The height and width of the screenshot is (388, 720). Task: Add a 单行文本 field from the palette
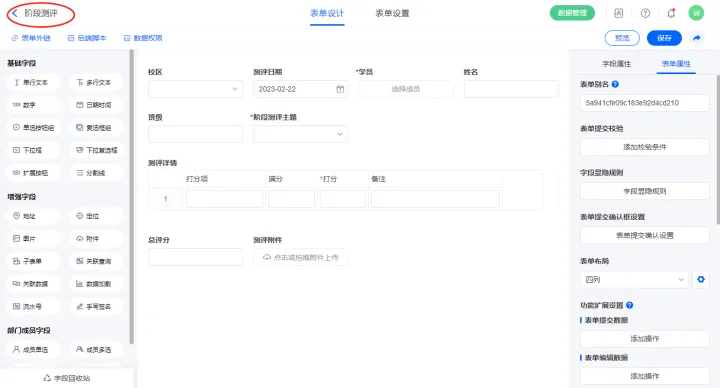click(33, 83)
